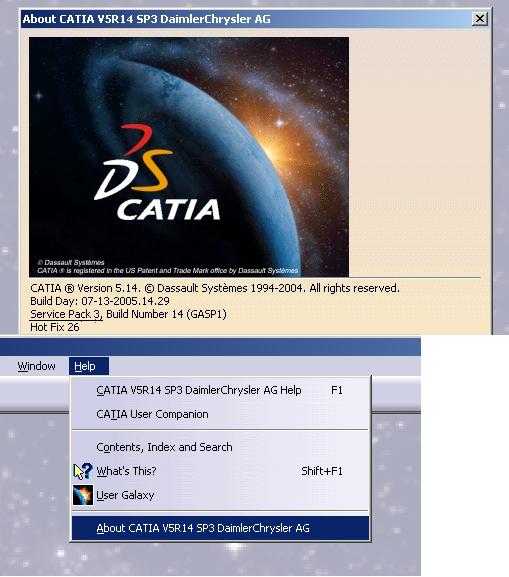The height and width of the screenshot is (577, 509).
Task: Open the Window menu
Action: [x=36, y=366]
